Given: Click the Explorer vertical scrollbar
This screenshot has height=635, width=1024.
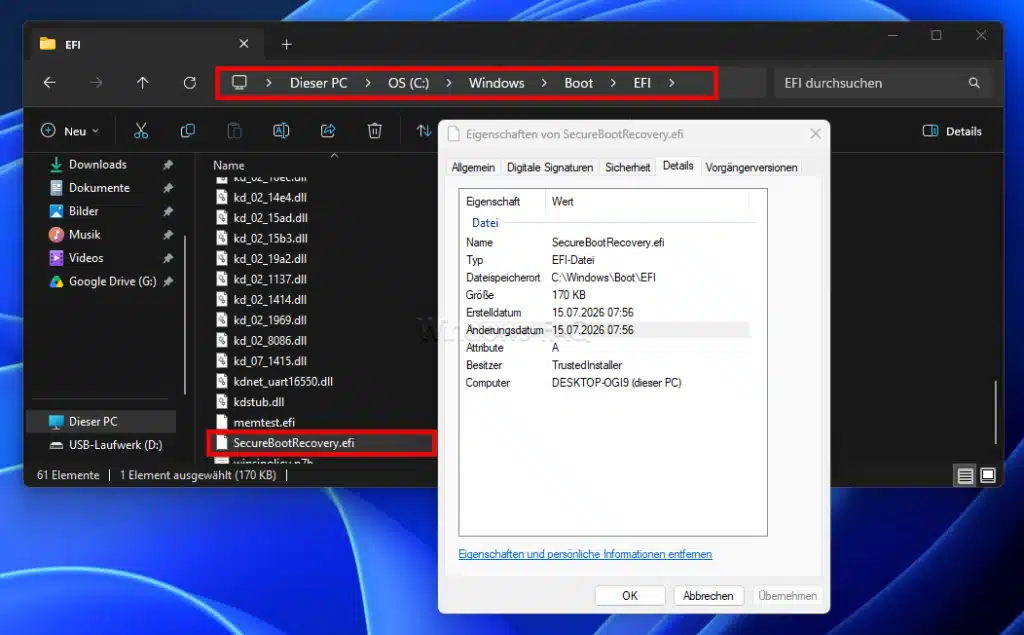Looking at the screenshot, I should click(995, 412).
